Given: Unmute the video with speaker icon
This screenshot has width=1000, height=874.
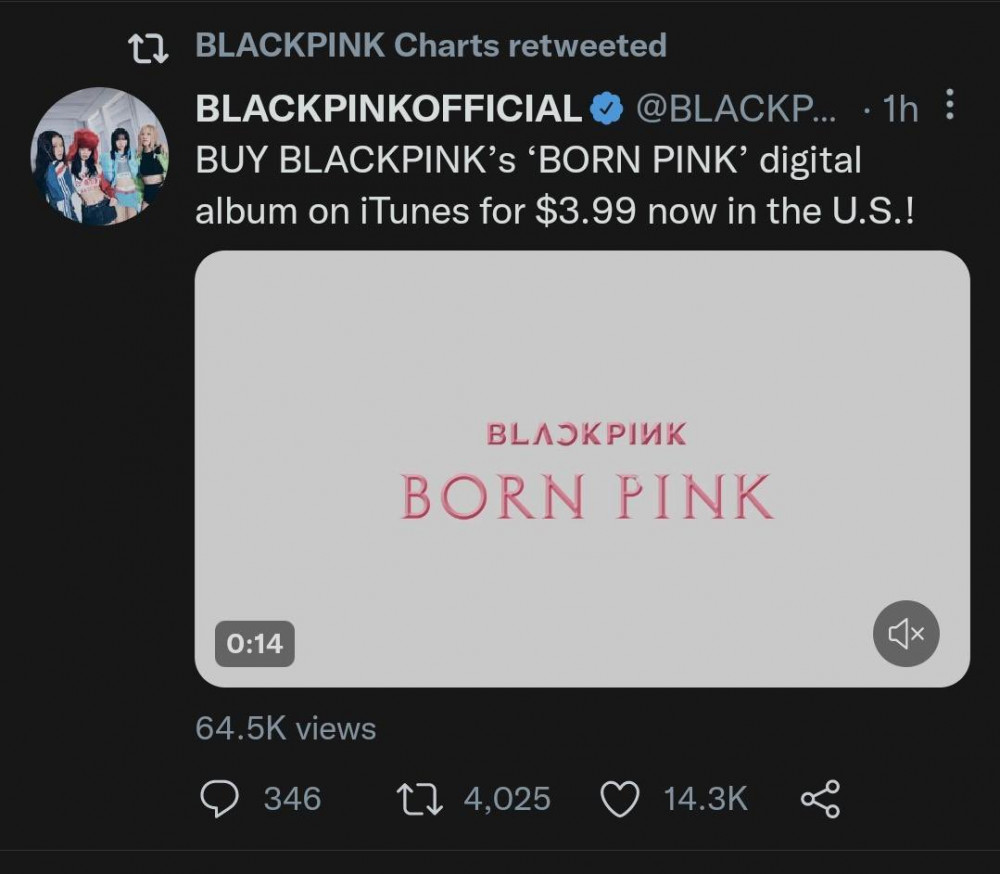Looking at the screenshot, I should point(906,633).
